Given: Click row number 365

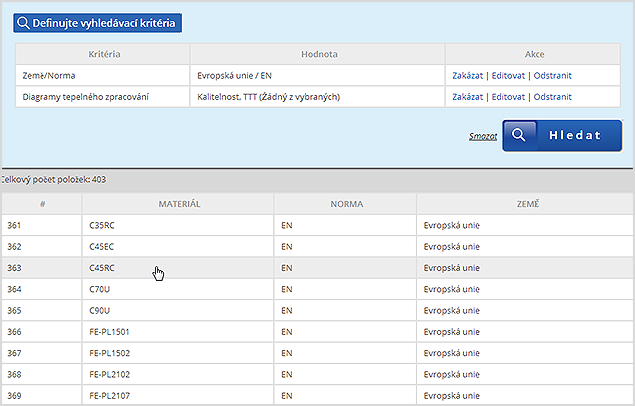Looking at the screenshot, I should click(14, 311).
